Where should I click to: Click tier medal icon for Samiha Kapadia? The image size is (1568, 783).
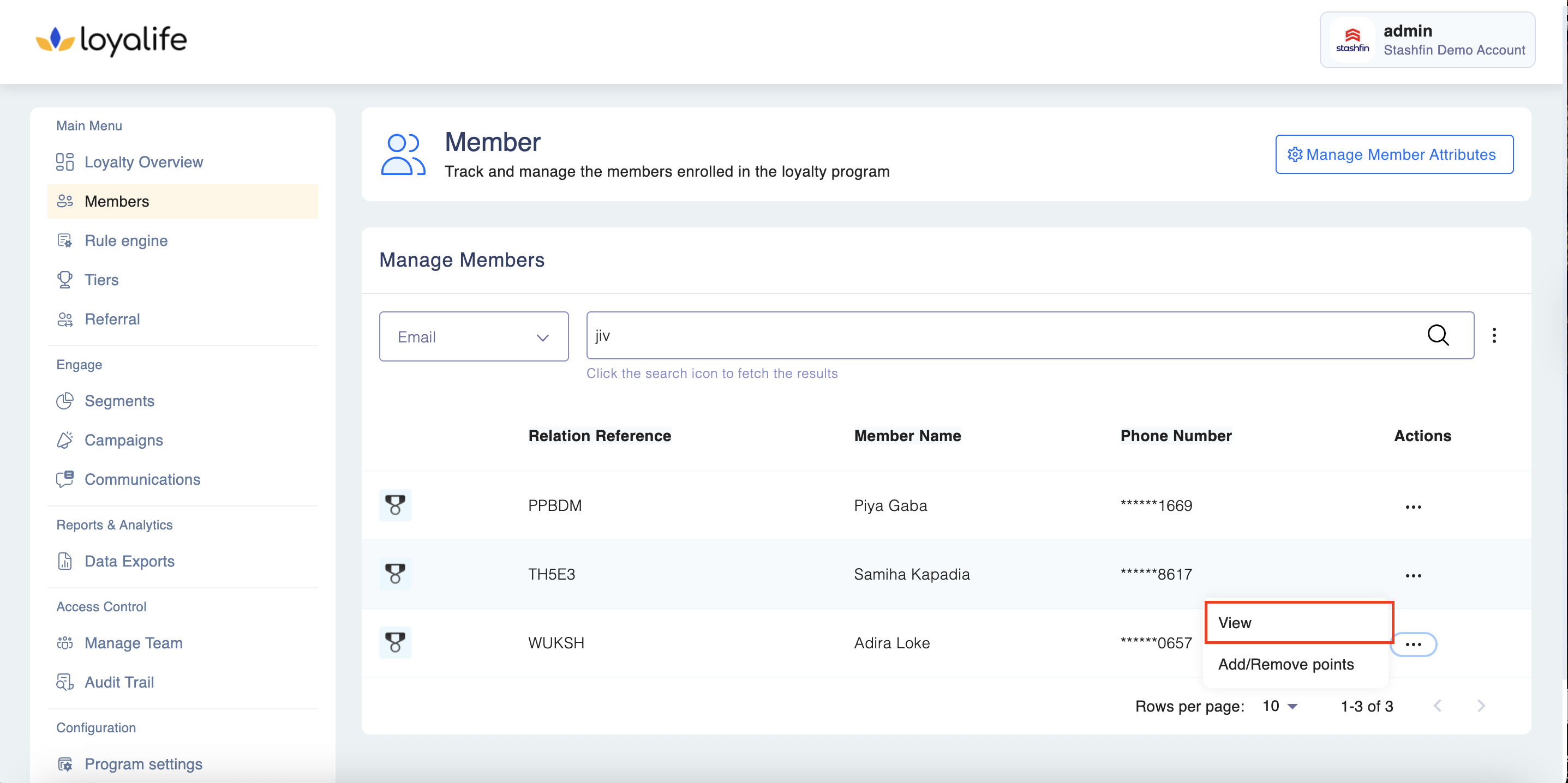(x=395, y=574)
